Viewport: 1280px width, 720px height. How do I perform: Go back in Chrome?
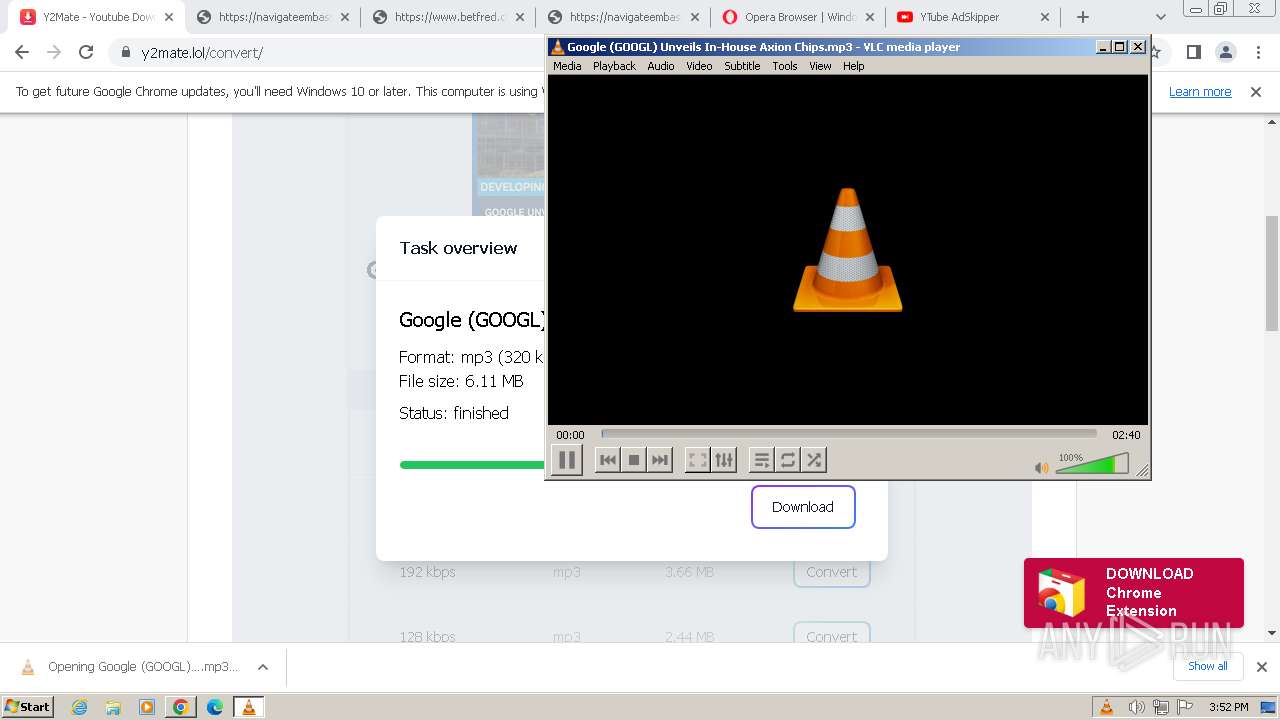click(22, 53)
